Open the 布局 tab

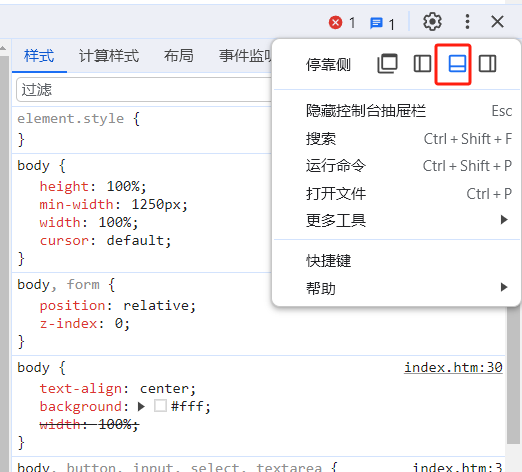pyautogui.click(x=179, y=56)
